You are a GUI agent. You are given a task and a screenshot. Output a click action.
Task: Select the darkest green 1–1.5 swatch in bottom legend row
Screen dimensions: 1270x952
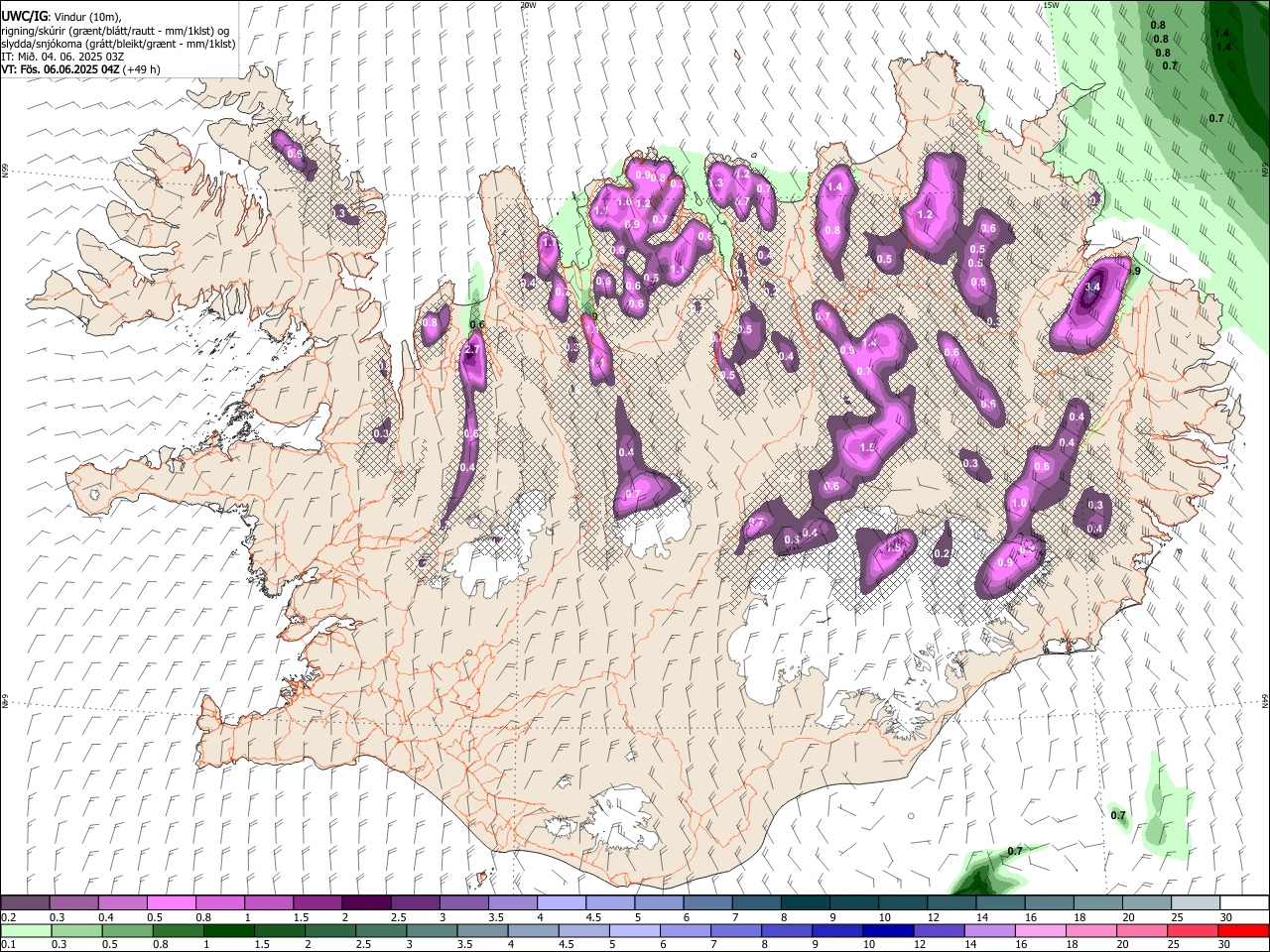click(230, 930)
